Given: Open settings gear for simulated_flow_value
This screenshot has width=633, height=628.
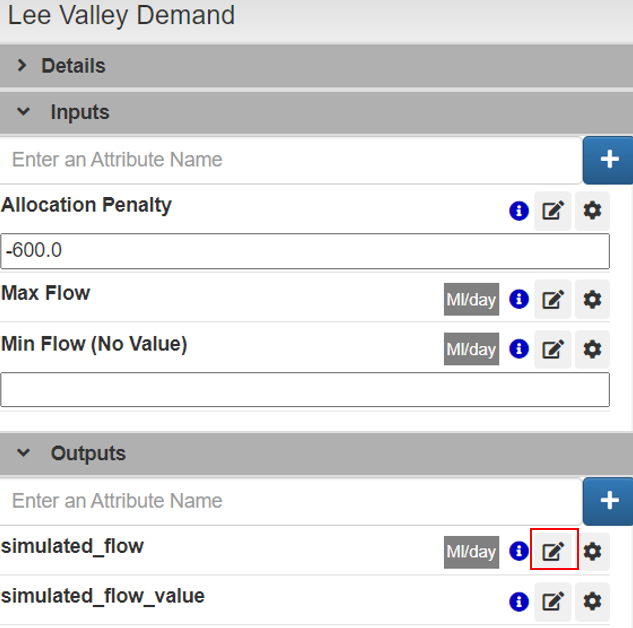Looking at the screenshot, I should pos(592,601).
